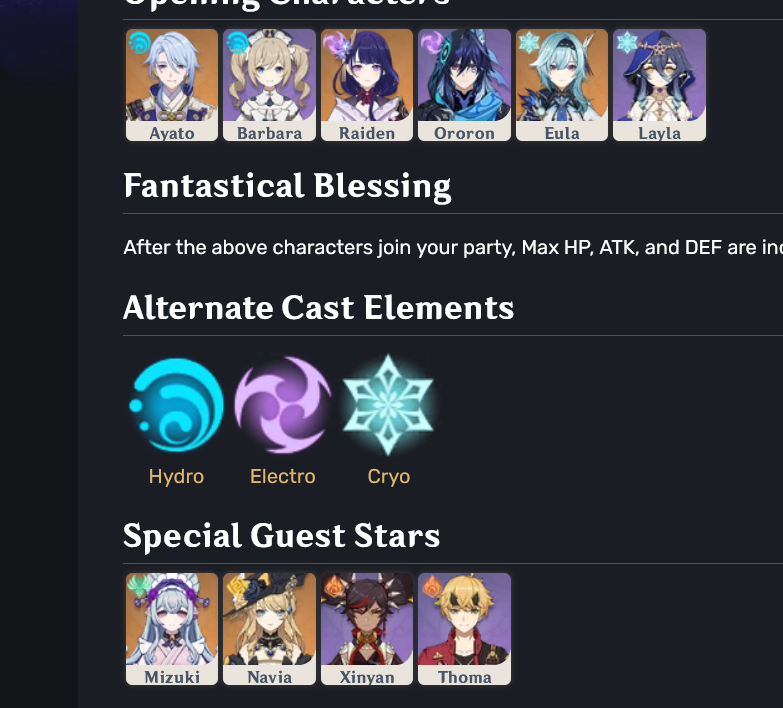Screen dimensions: 783x708
Task: Select the Thoma guest star portrait
Action: tap(464, 619)
